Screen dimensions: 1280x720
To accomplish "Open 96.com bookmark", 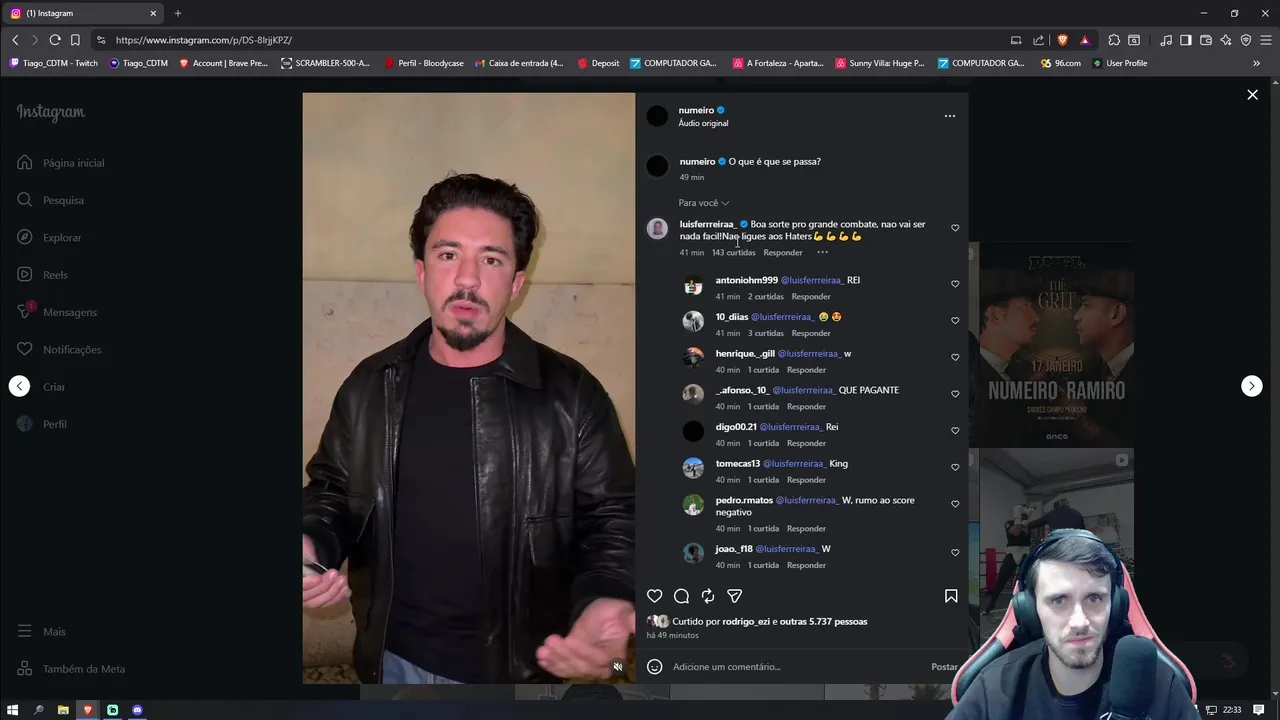I will pos(1060,63).
